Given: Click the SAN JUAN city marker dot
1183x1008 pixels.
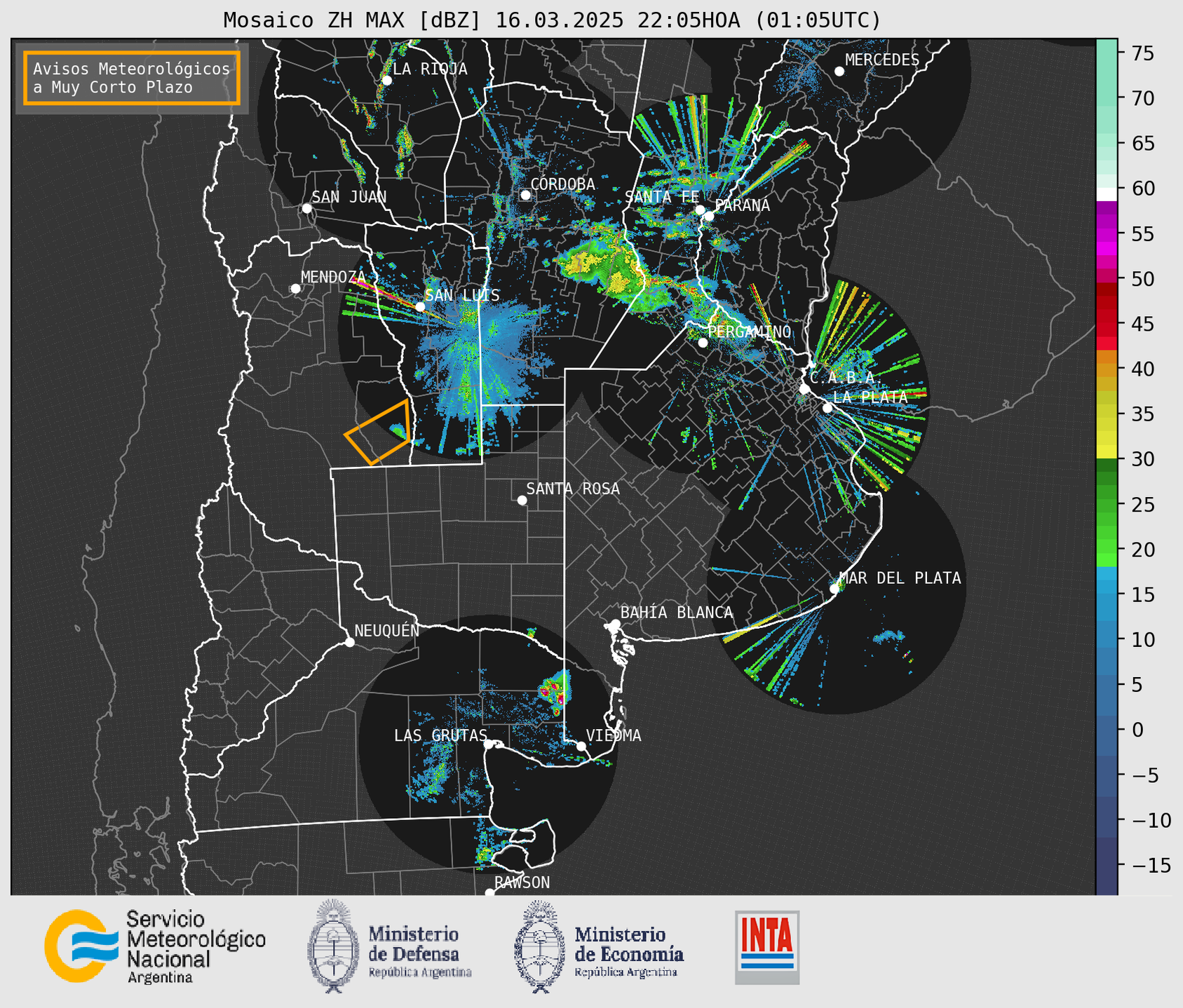Looking at the screenshot, I should [306, 208].
